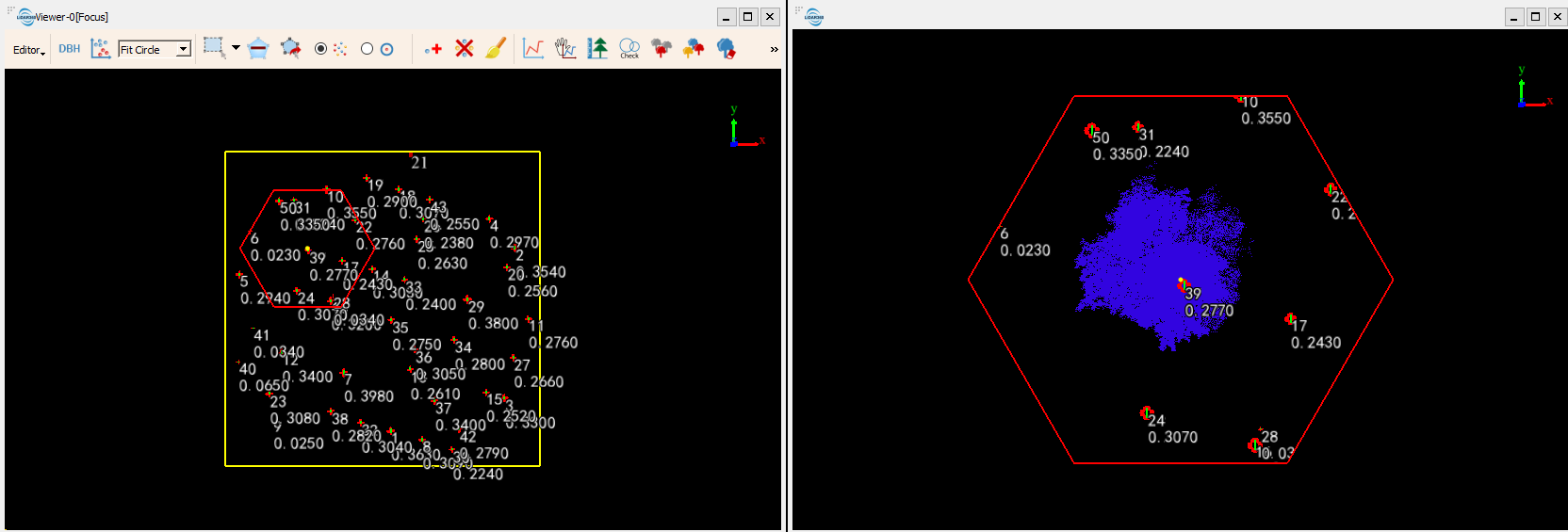Click the Check circles icon

629,49
